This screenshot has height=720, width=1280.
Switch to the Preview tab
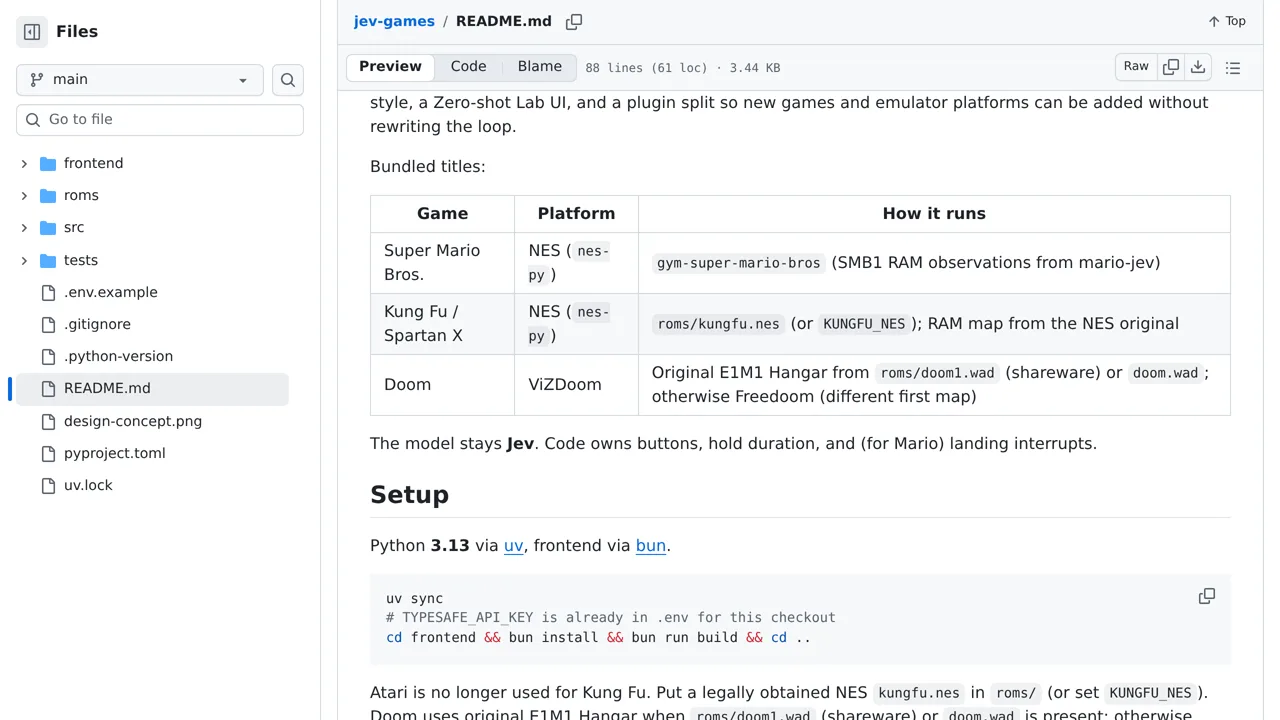[390, 67]
